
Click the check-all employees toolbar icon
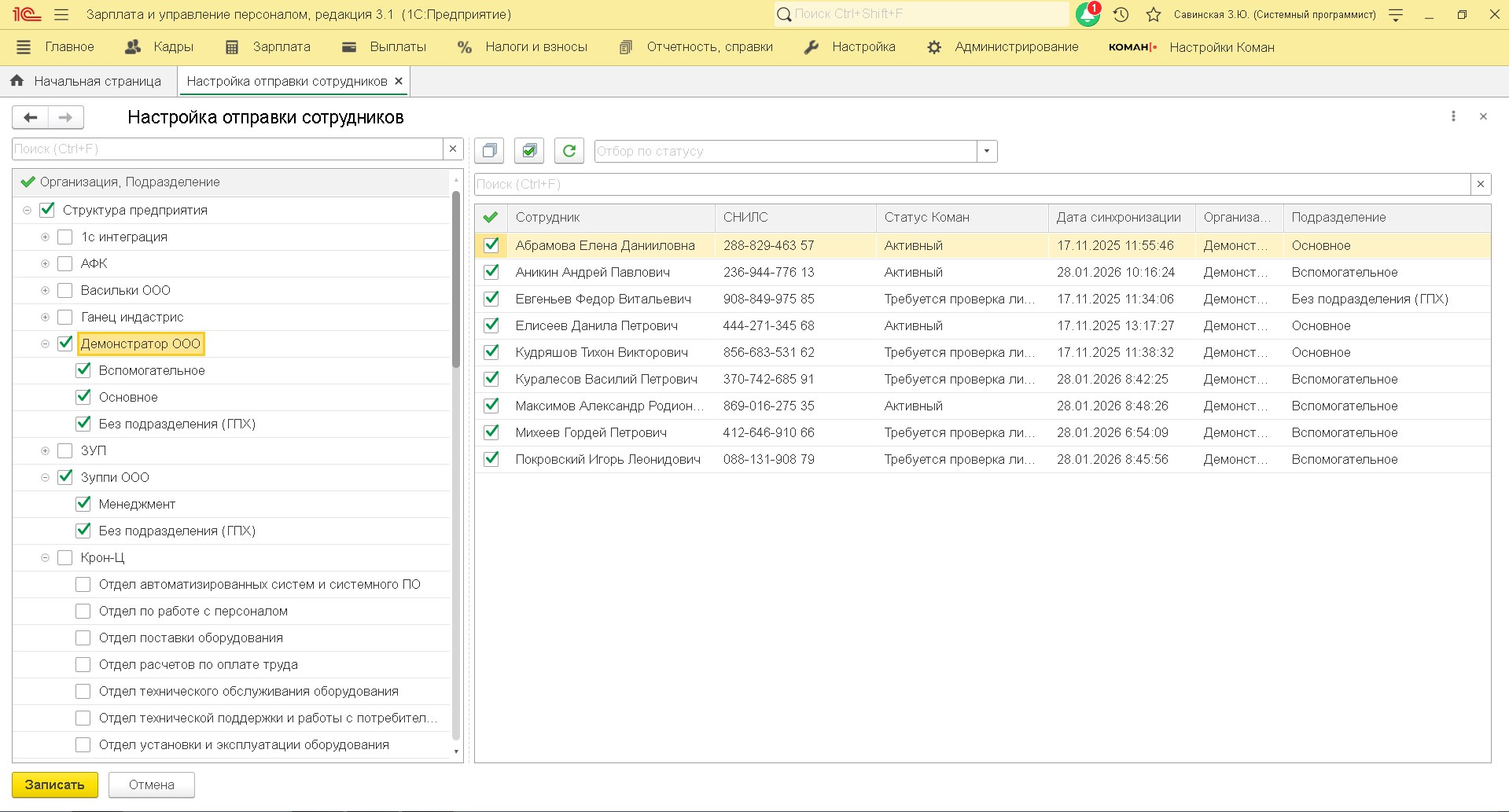(529, 150)
